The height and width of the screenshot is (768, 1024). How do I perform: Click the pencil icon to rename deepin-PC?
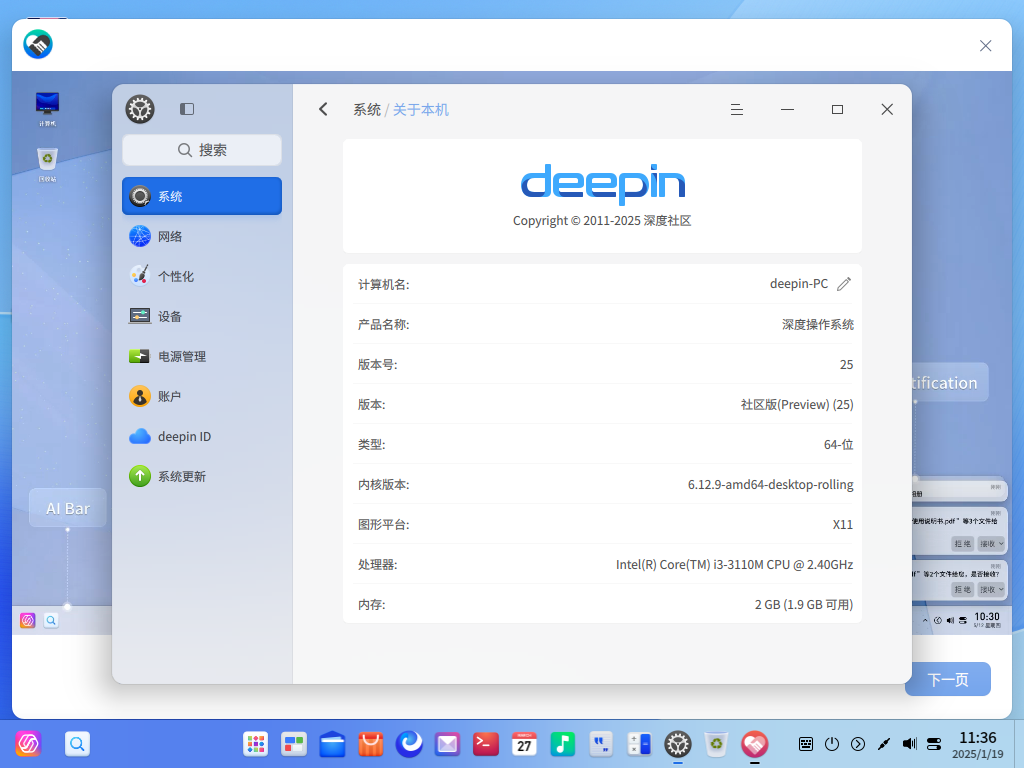click(843, 283)
